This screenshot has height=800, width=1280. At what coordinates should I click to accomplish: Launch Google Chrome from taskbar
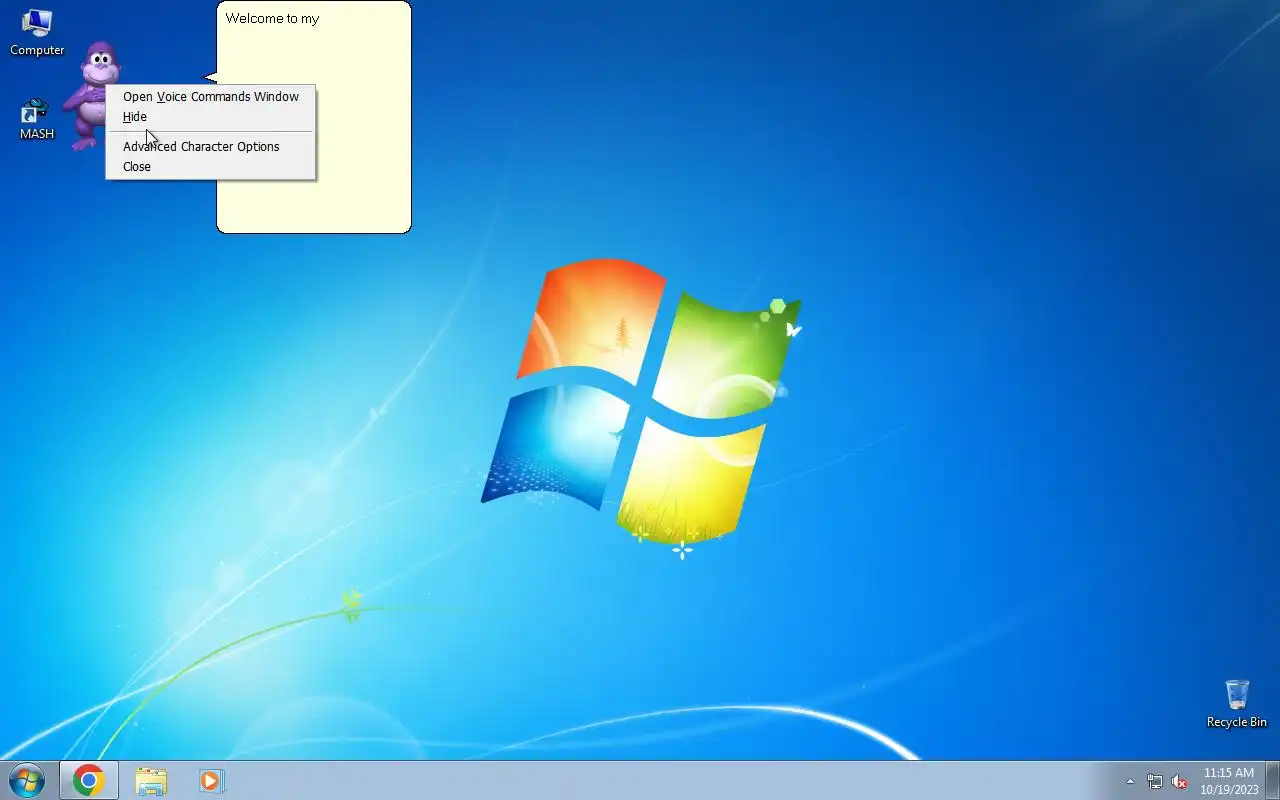[x=89, y=780]
